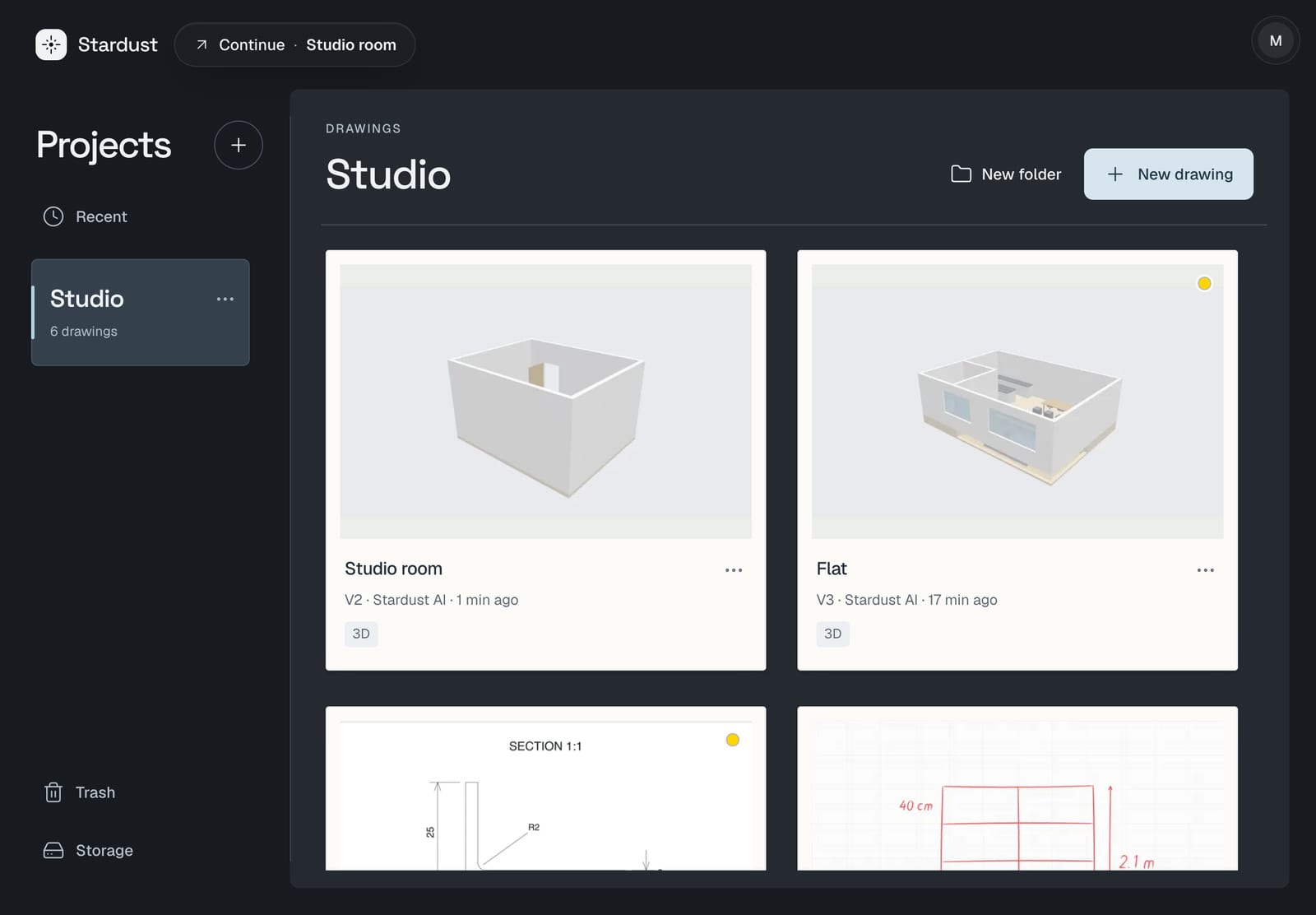Click the Studio page heading

(388, 174)
